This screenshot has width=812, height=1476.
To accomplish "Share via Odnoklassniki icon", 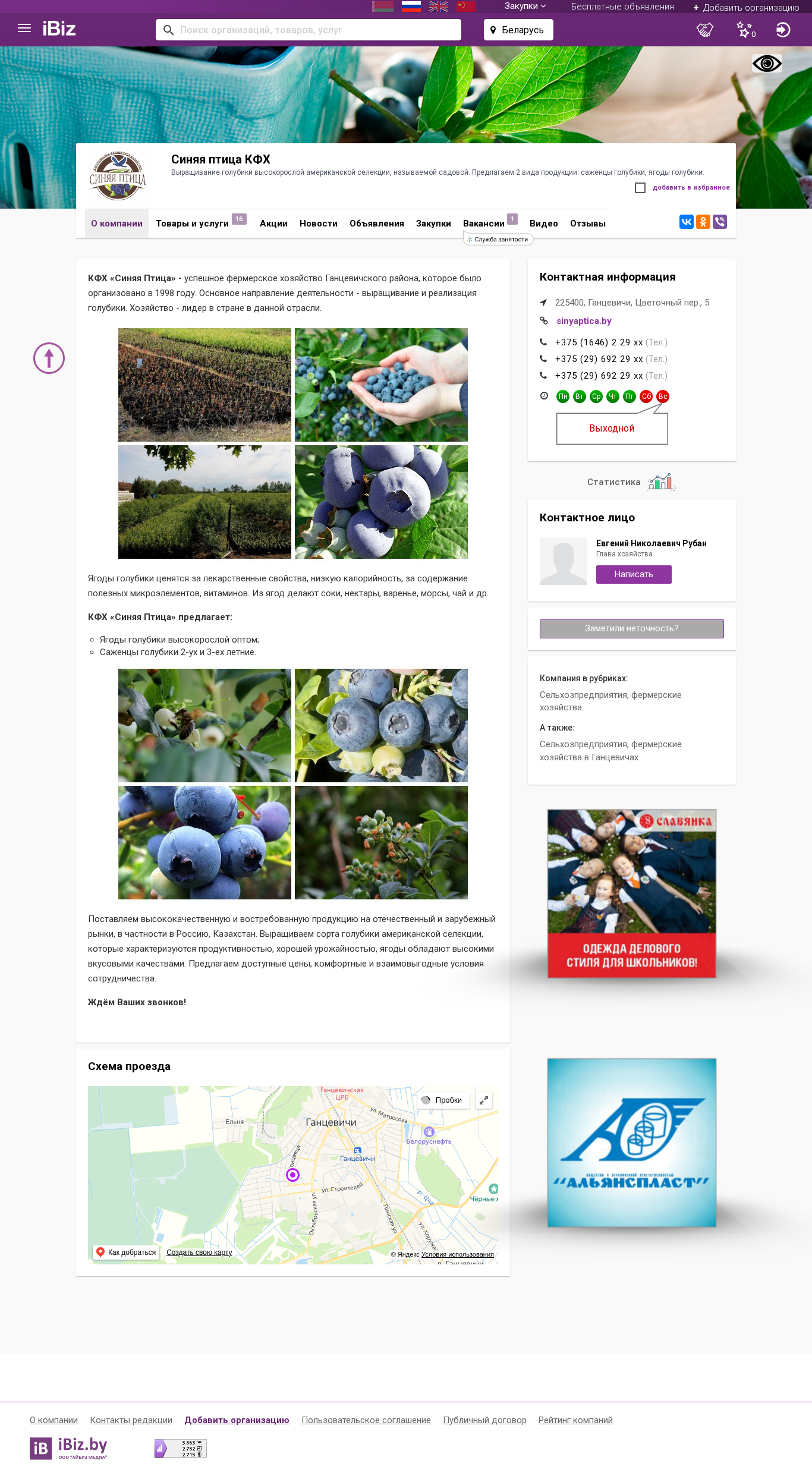I will (x=703, y=222).
